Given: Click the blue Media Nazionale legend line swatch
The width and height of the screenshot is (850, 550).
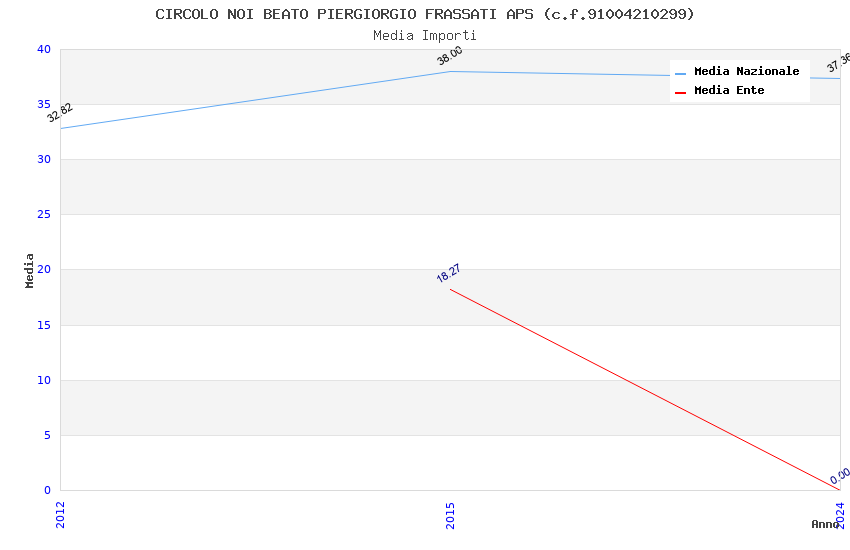Looking at the screenshot, I should [x=681, y=73].
